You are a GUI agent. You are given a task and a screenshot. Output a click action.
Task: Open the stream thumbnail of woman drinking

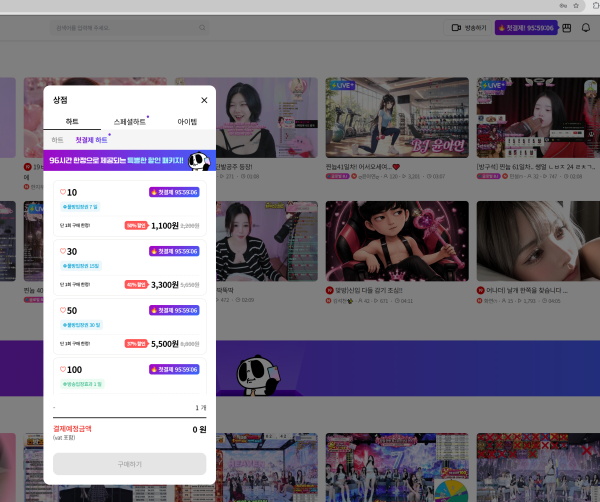pos(538,117)
